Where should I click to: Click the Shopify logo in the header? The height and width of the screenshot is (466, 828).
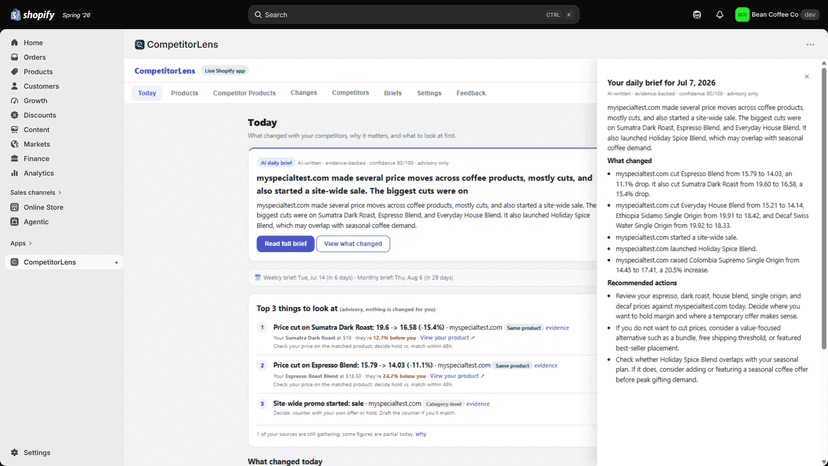[x=33, y=15]
